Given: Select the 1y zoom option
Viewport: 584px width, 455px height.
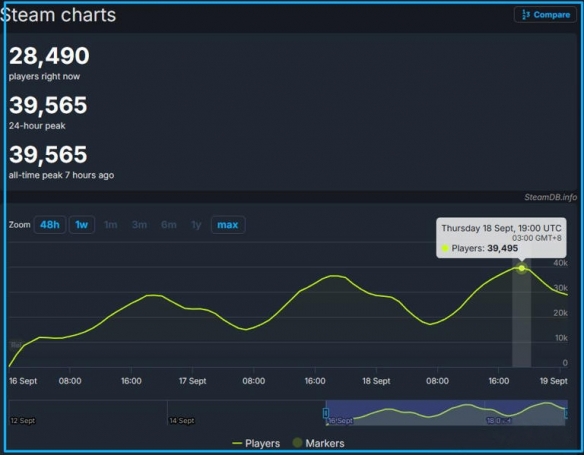Looking at the screenshot, I should pyautogui.click(x=196, y=225).
